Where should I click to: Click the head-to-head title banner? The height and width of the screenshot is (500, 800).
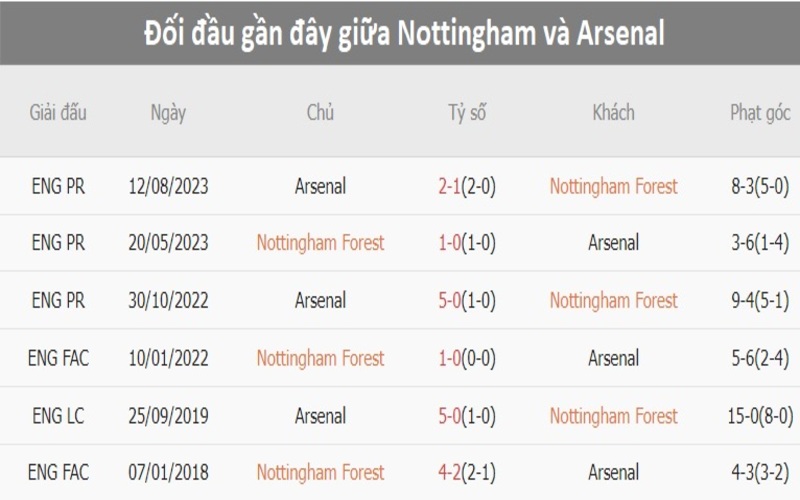tap(400, 32)
